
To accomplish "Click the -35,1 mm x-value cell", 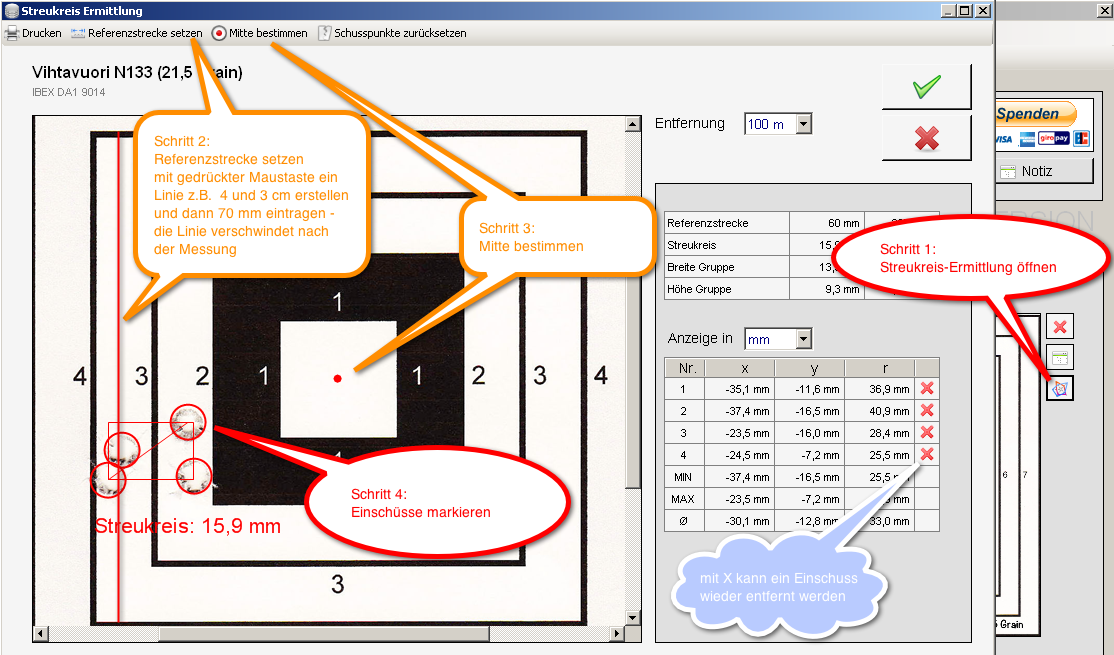I will 740,389.
